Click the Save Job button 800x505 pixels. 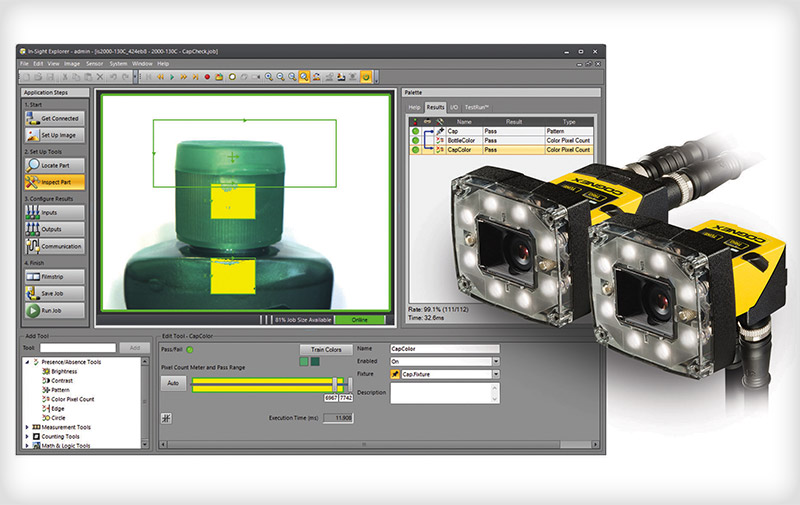tap(55, 293)
